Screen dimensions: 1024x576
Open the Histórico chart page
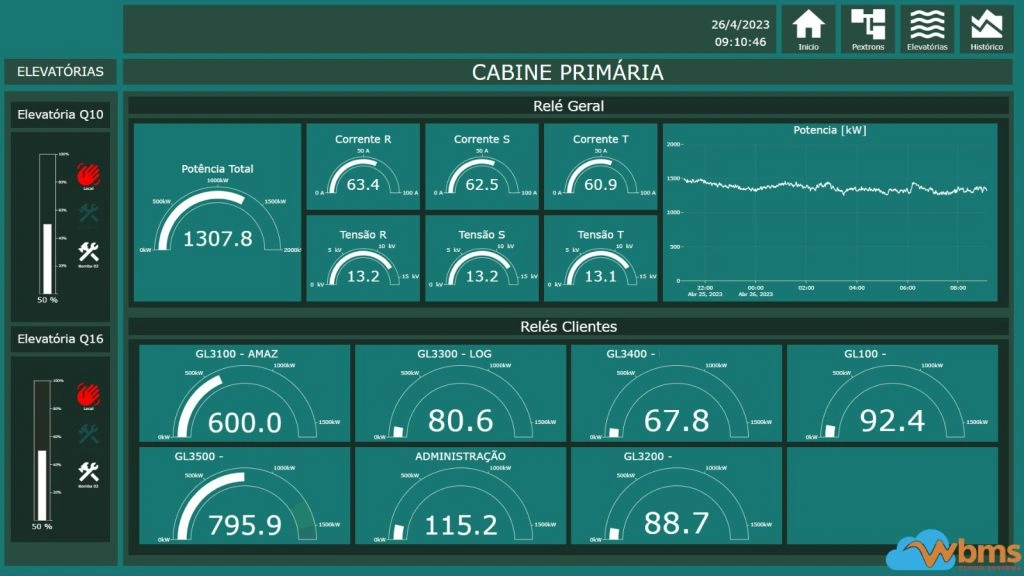[986, 29]
